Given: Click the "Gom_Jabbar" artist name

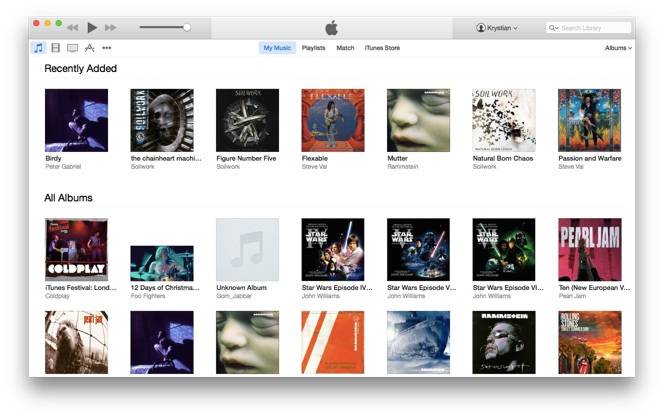Looking at the screenshot, I should tap(234, 296).
